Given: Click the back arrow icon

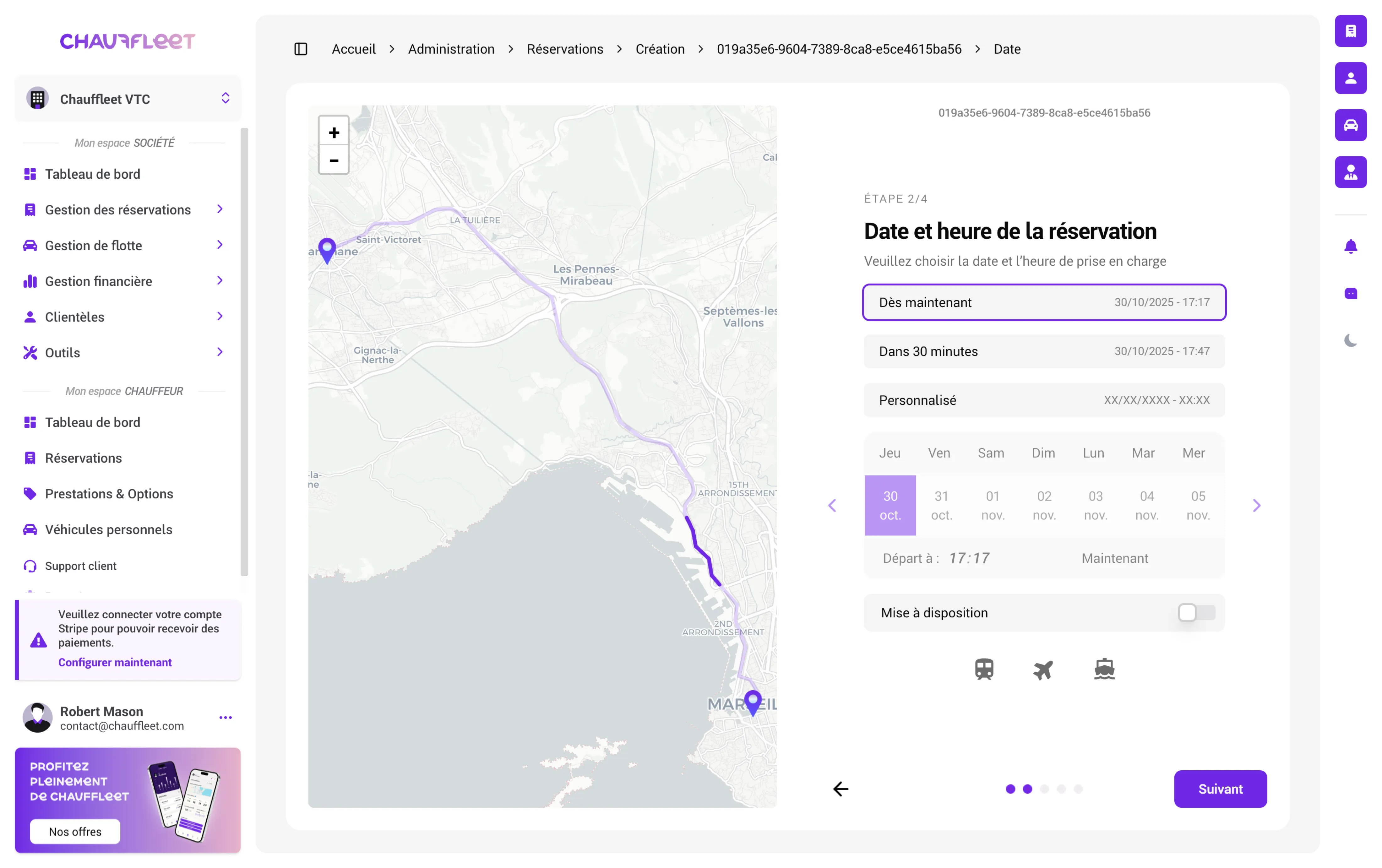Looking at the screenshot, I should click(x=840, y=789).
